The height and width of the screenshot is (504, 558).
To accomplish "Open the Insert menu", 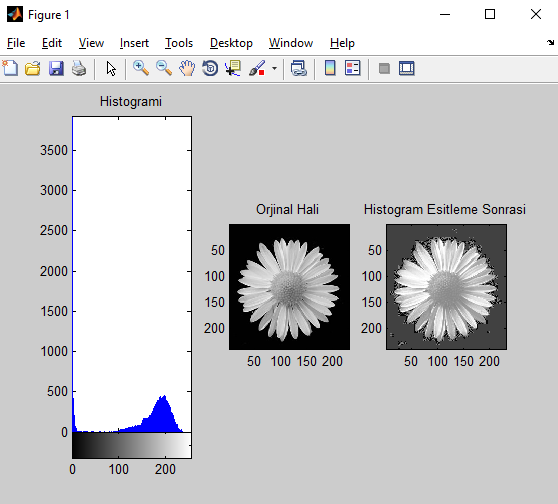I will 134,43.
